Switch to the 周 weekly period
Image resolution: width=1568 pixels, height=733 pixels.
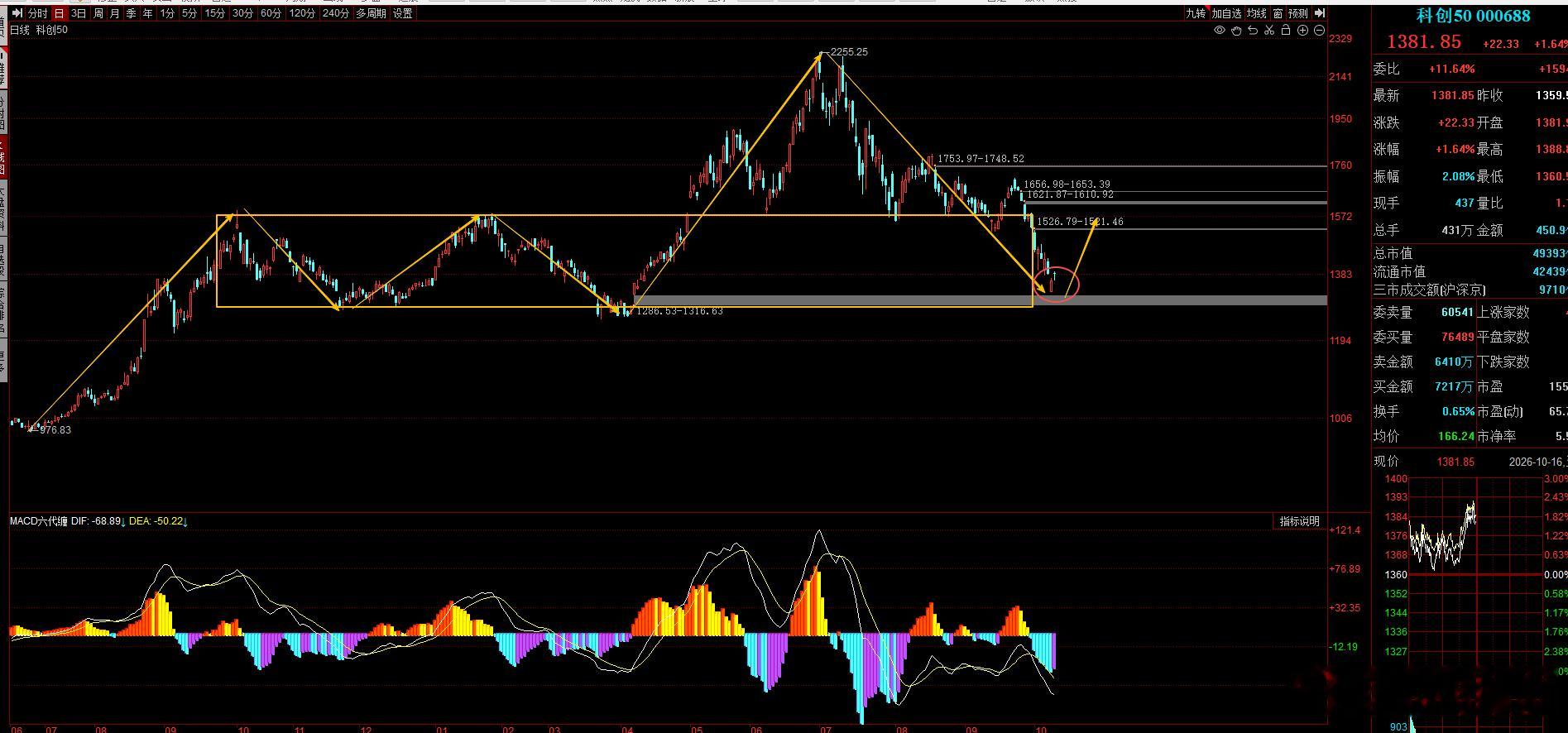point(99,13)
